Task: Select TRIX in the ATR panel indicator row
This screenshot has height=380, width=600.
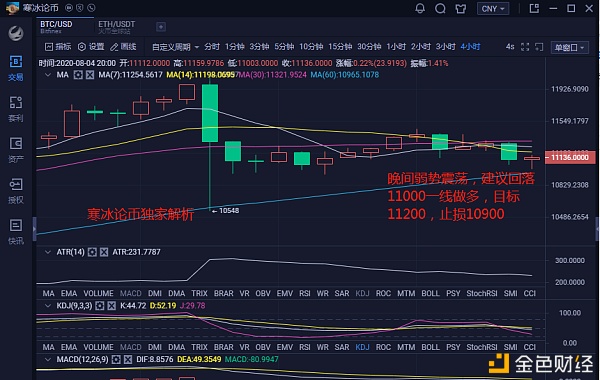Action: coord(199,294)
